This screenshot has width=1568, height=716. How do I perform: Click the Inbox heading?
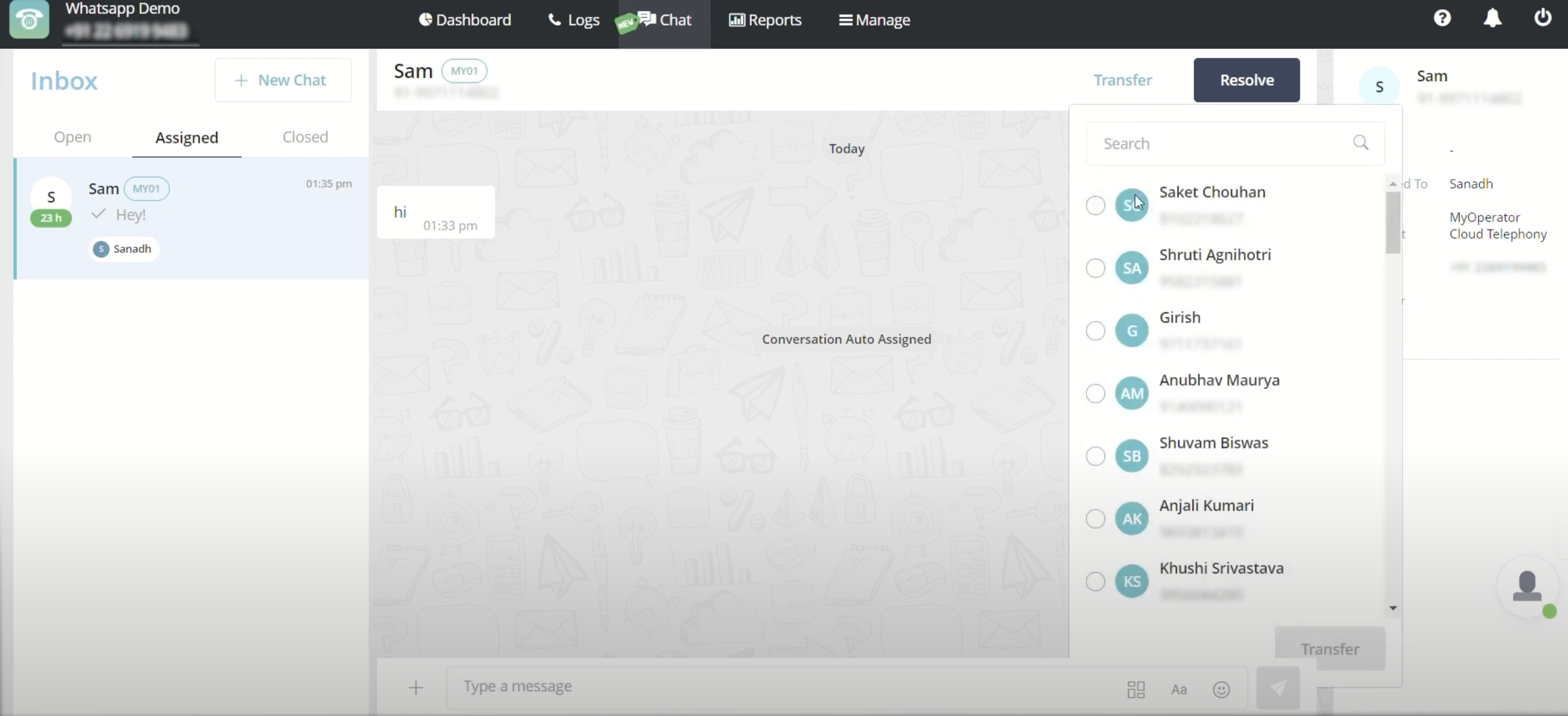(64, 81)
